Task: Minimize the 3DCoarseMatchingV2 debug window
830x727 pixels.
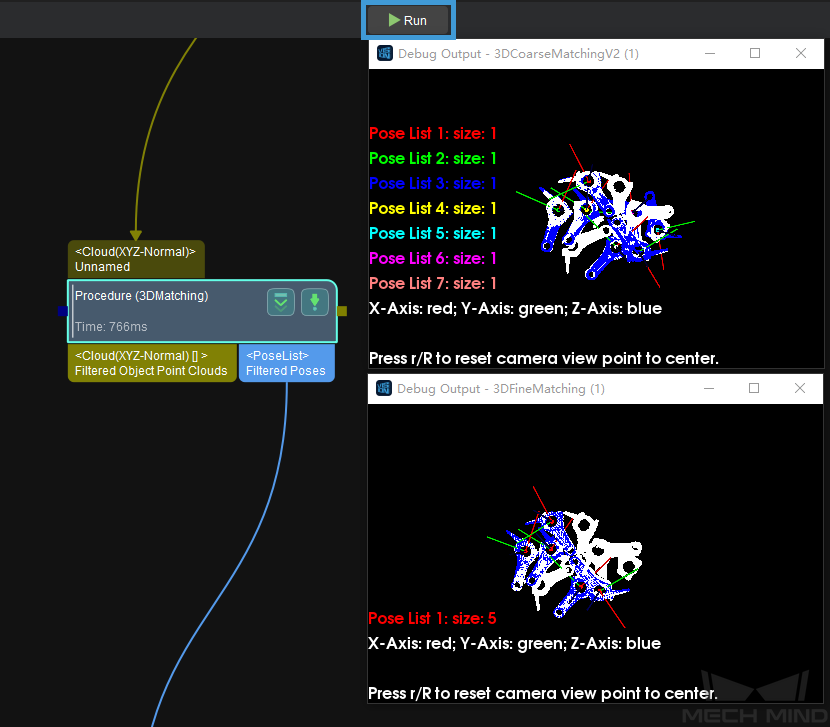Action: click(x=710, y=53)
